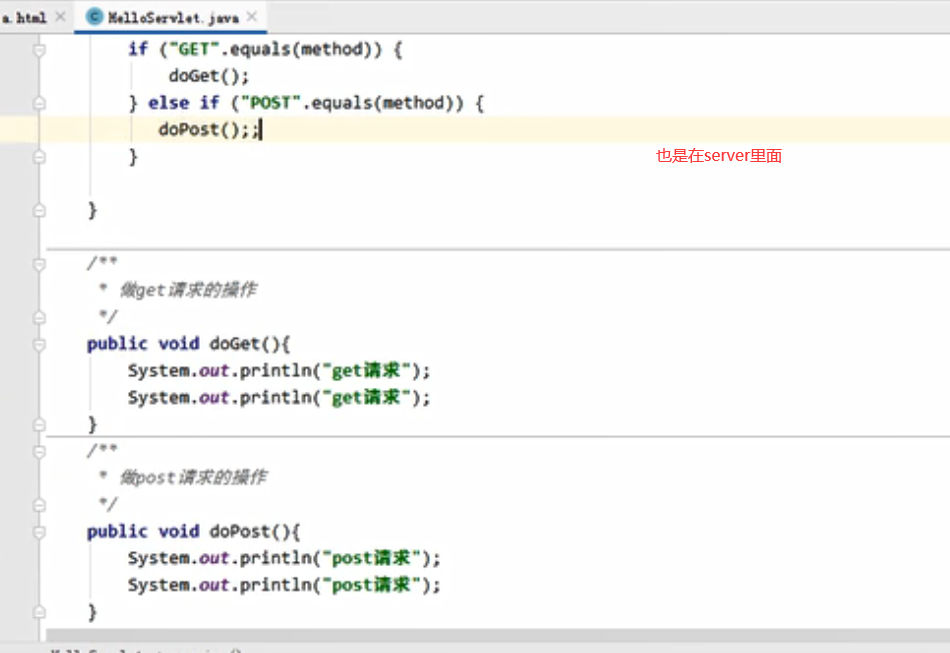Viewport: 950px width, 653px height.
Task: Toggle fold marker at end of get comment
Action: [39, 317]
